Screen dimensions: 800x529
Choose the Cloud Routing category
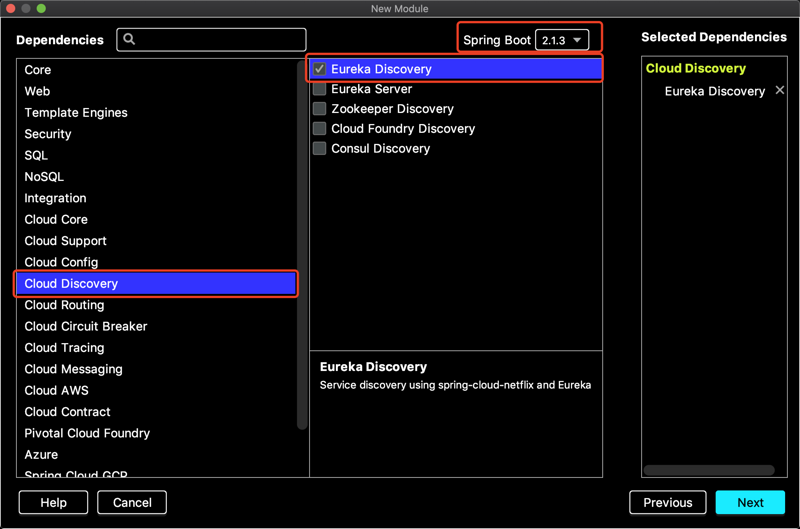(x=64, y=305)
